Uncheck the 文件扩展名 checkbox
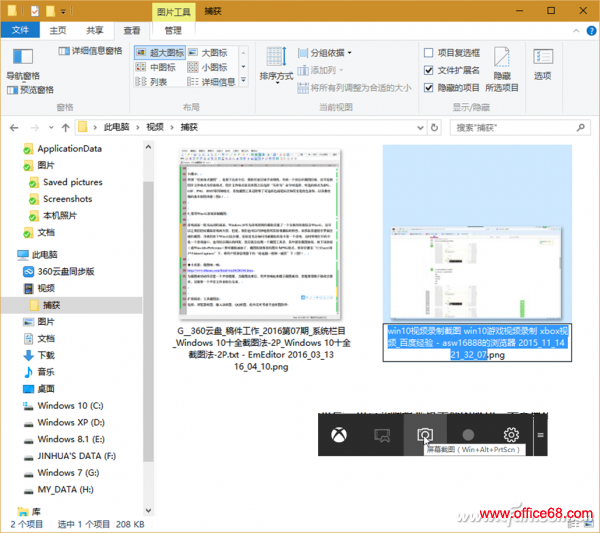This screenshot has width=600, height=533. [x=429, y=70]
